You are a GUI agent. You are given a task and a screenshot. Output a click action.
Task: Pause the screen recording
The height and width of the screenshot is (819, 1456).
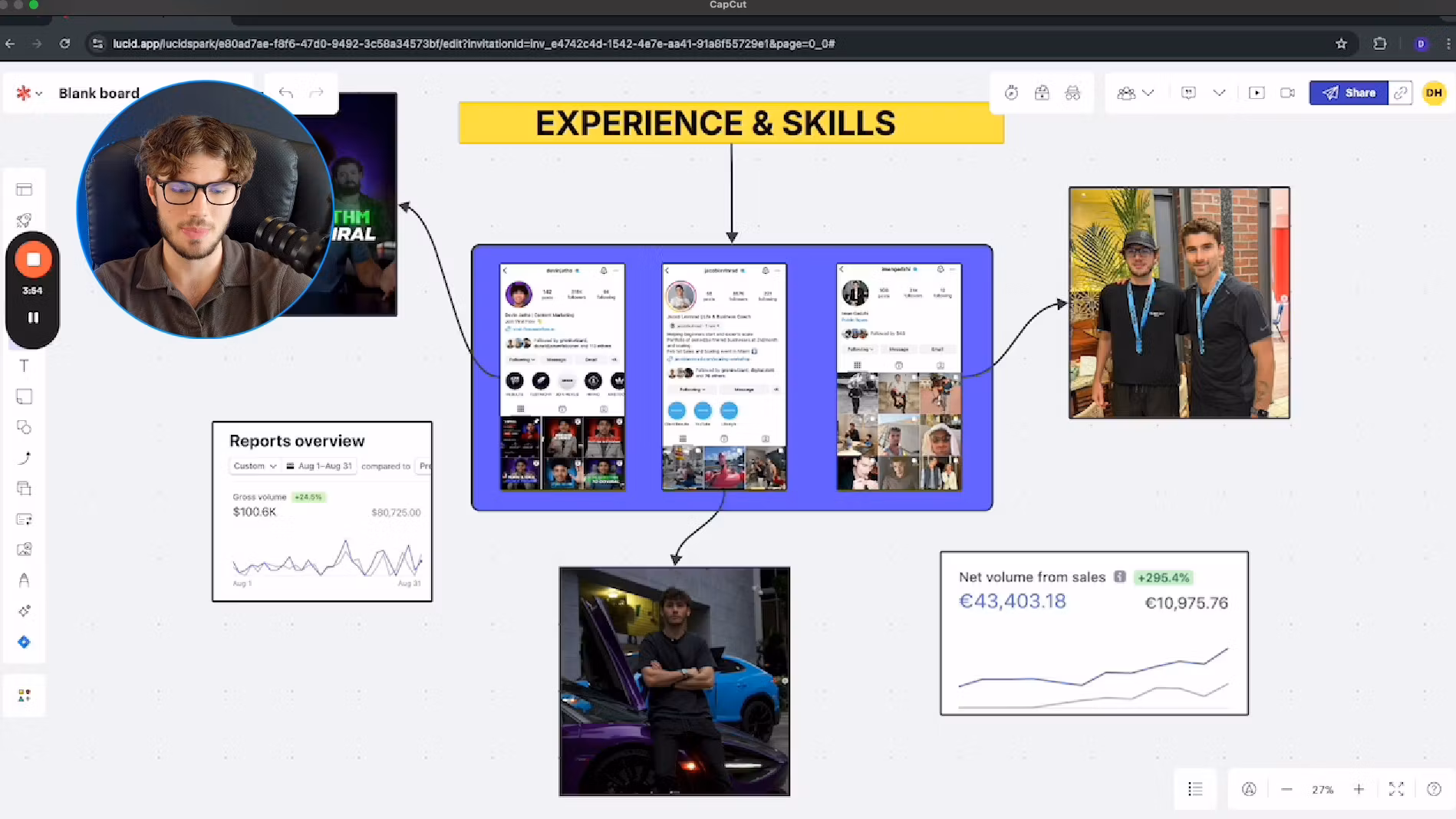(33, 317)
